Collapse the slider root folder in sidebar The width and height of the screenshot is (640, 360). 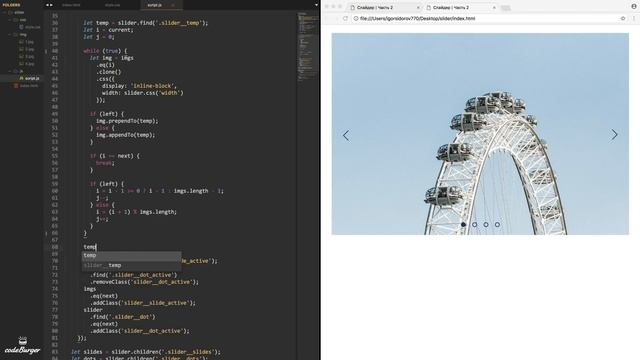[x=4, y=13]
